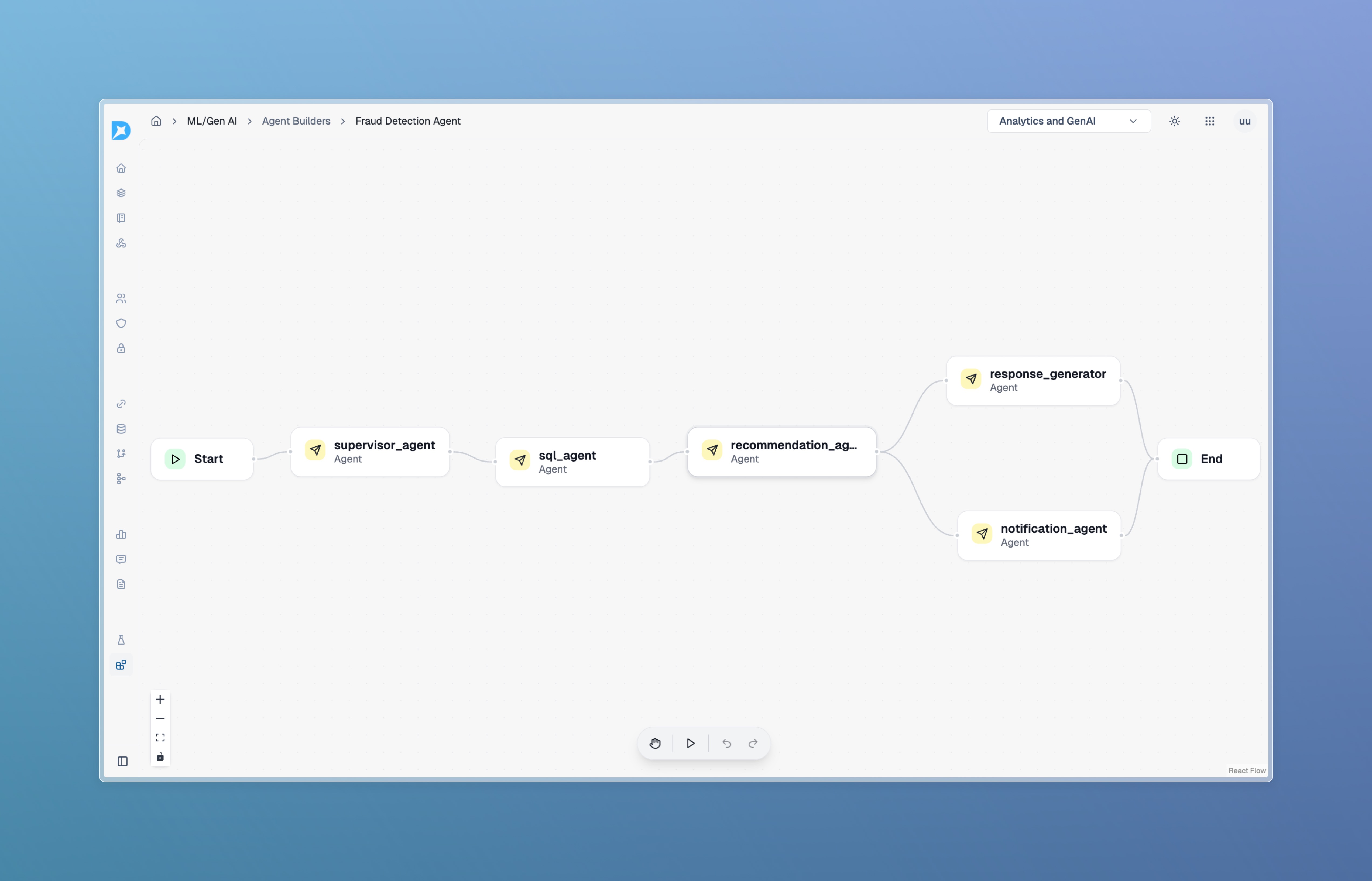The height and width of the screenshot is (881, 1372).
Task: Click the paper-plane icon on response_generator
Action: [x=971, y=378]
